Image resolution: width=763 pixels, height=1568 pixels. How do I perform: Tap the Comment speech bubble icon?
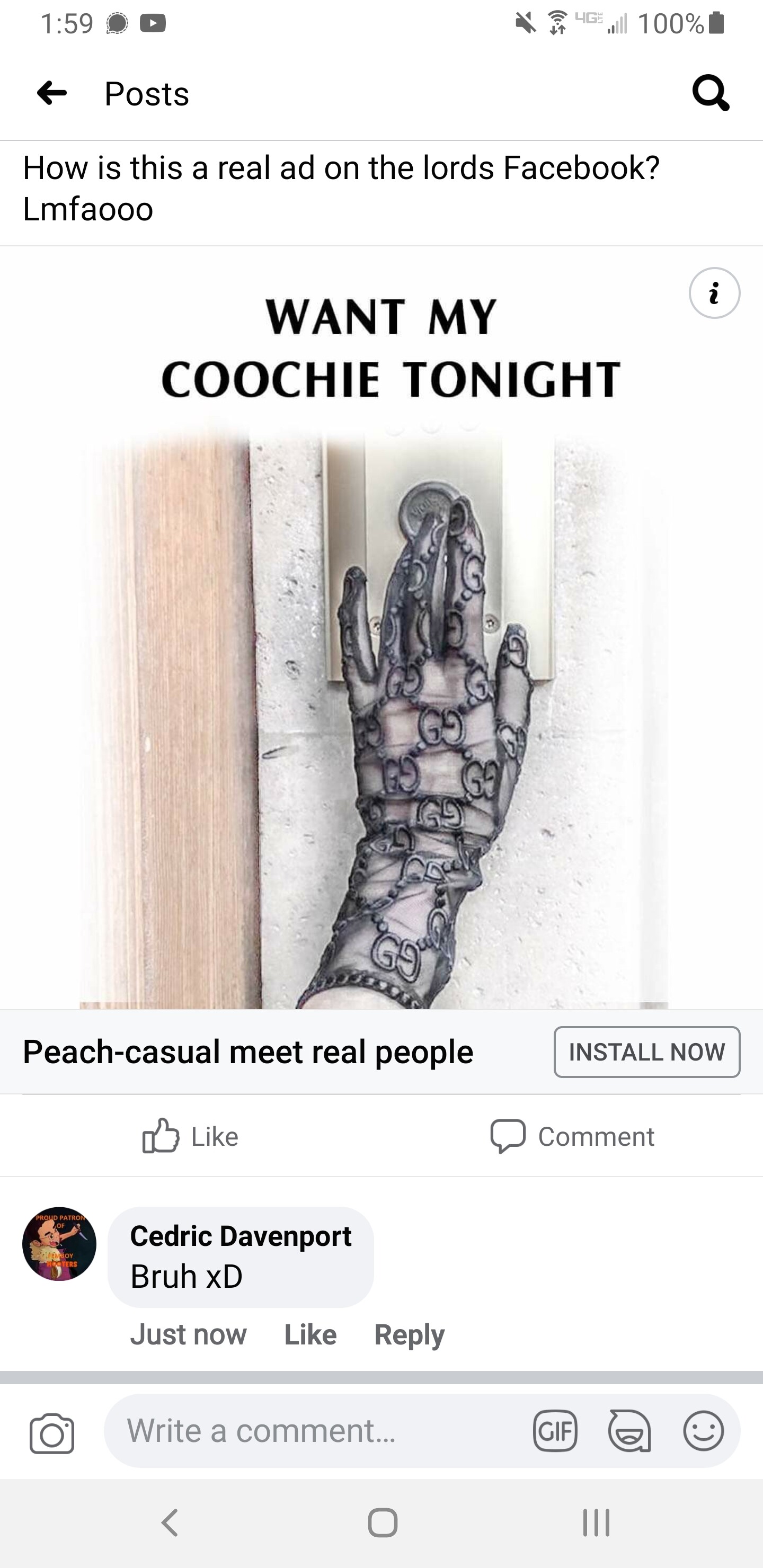[x=508, y=1136]
